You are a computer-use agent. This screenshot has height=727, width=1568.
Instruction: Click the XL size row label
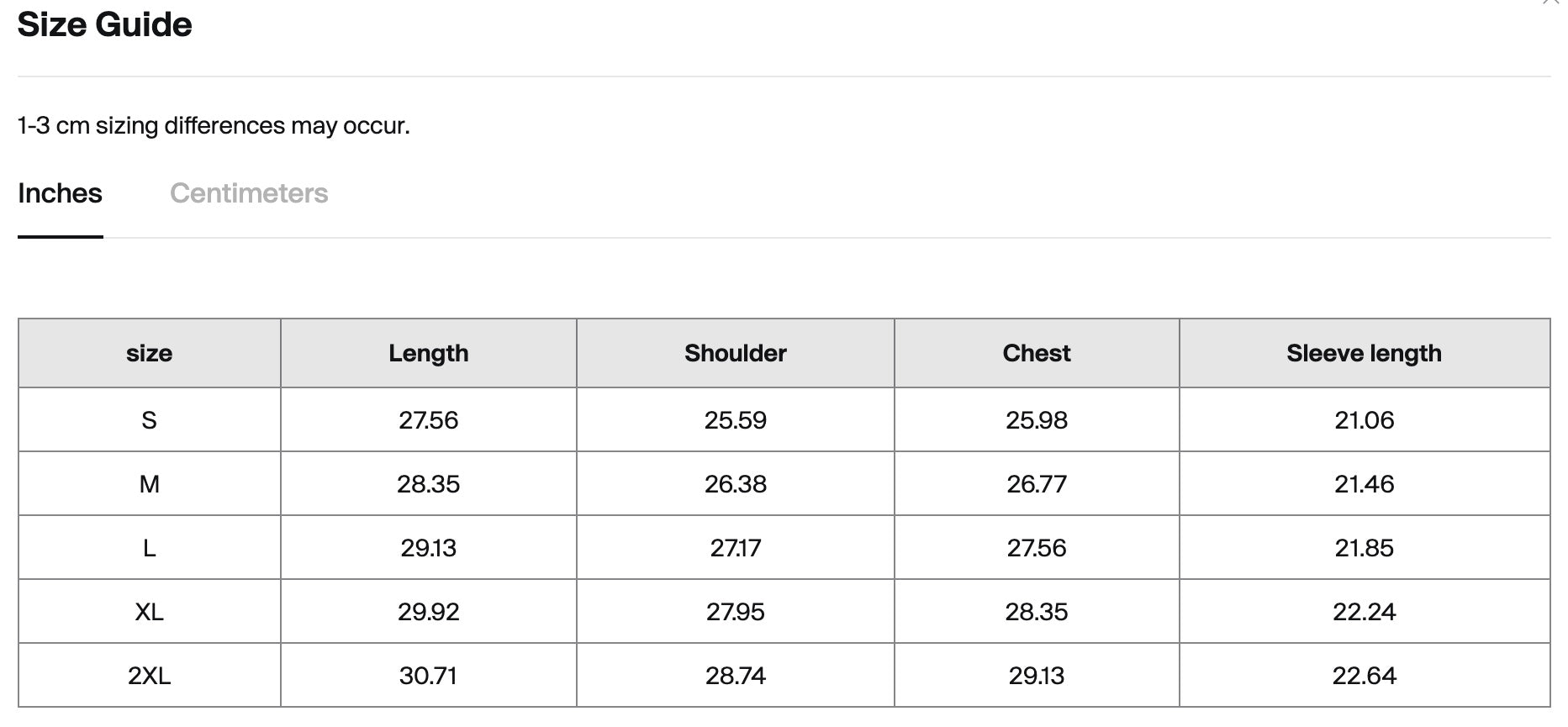point(149,612)
